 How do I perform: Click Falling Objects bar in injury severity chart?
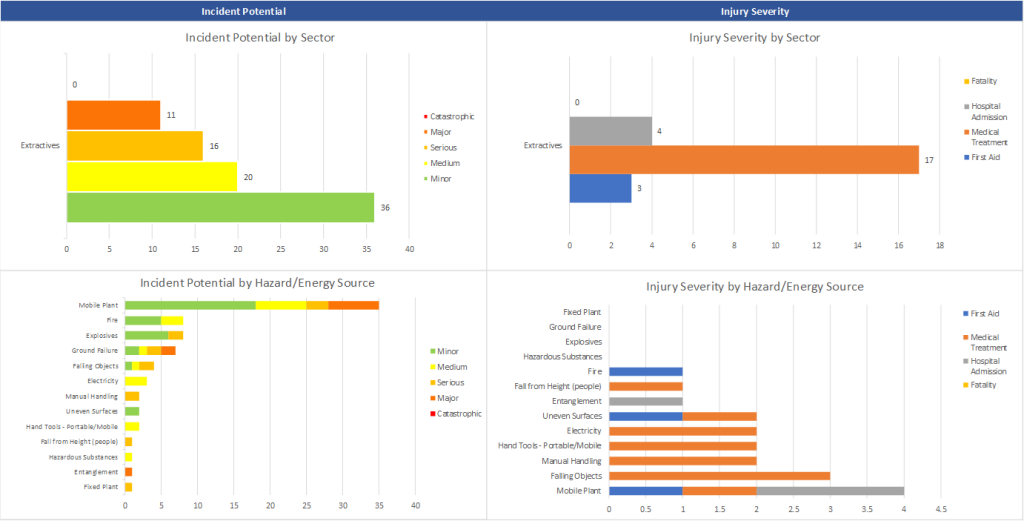(720, 476)
